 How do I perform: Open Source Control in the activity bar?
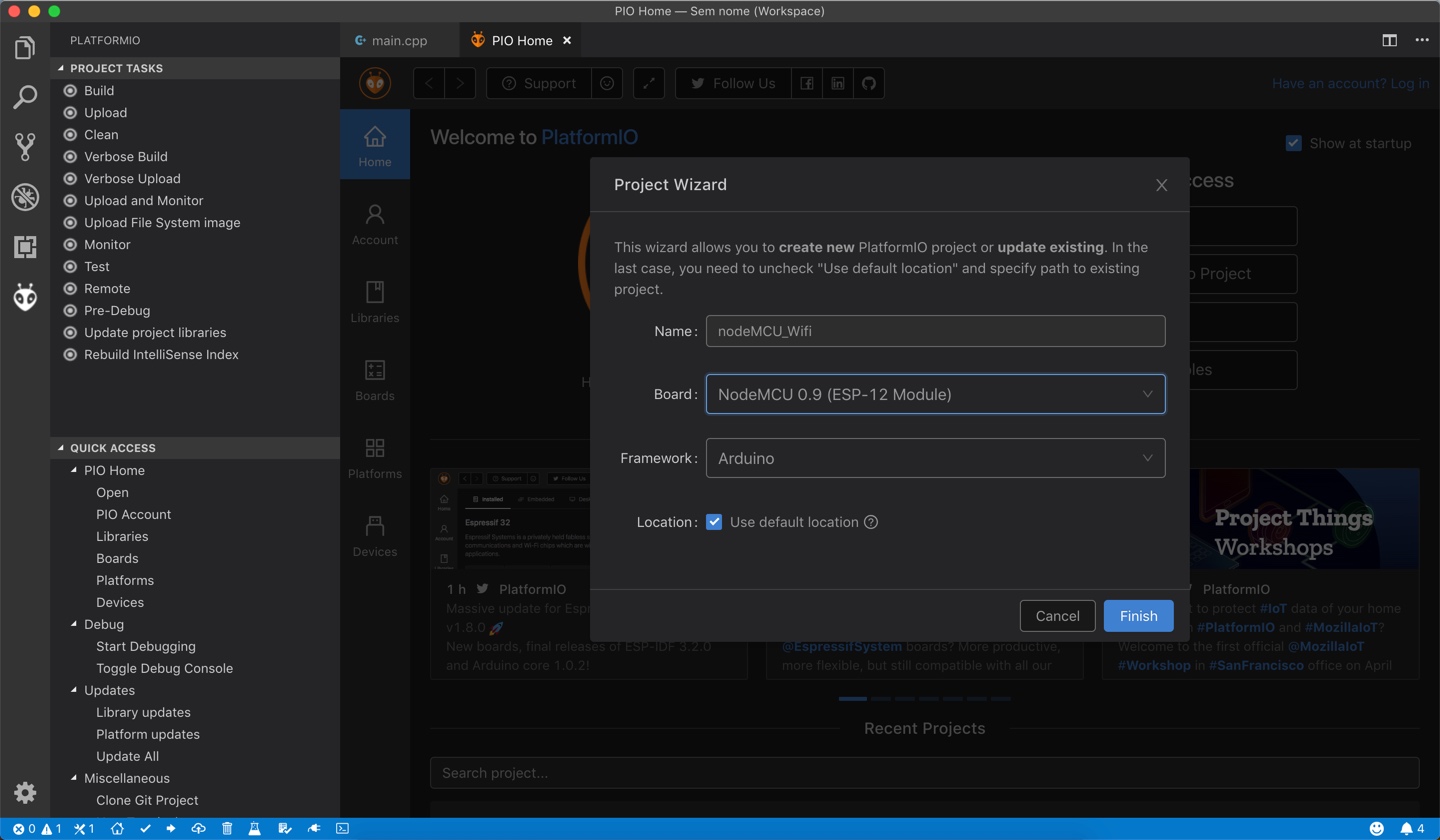click(25, 146)
